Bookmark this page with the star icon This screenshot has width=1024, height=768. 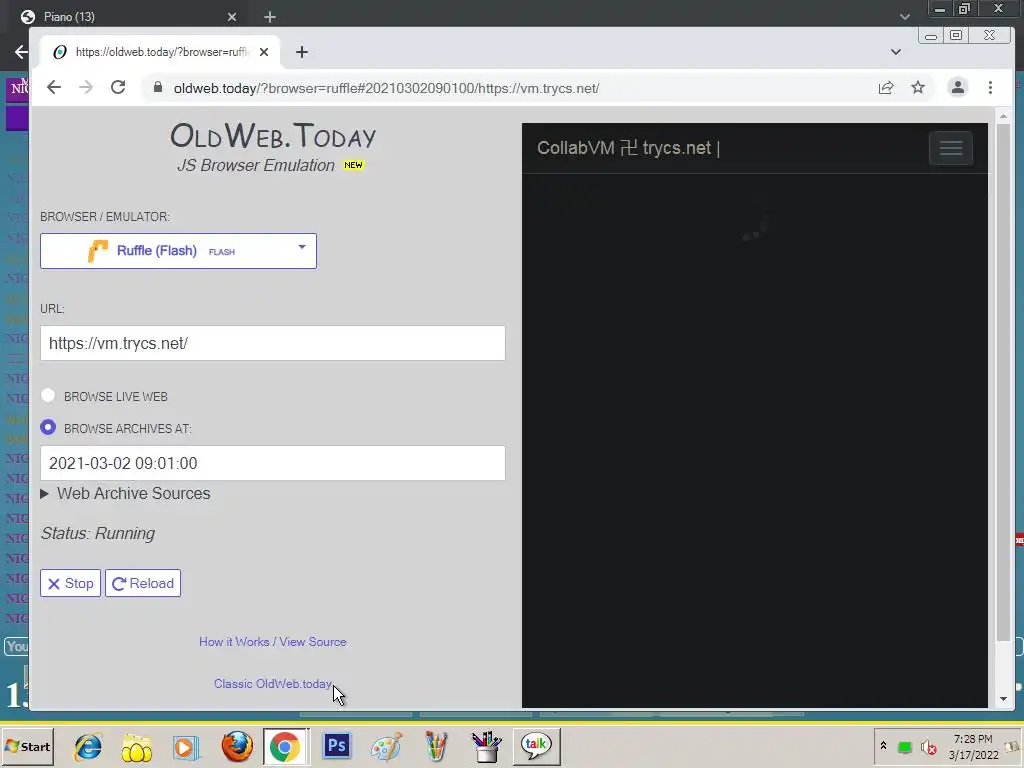918,88
